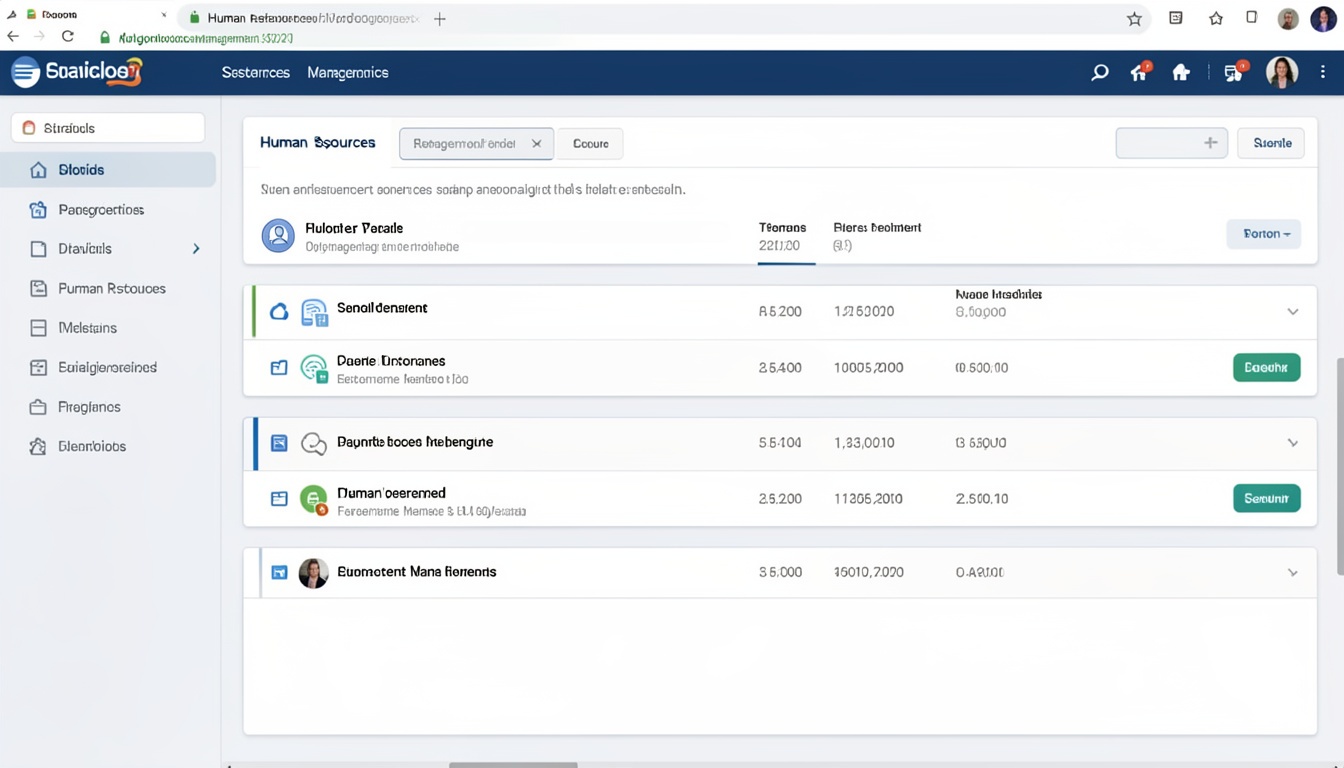Expand the Dayntsbooes Inebengine row chevron
Screen dimensions: 1344x768
(1292, 442)
